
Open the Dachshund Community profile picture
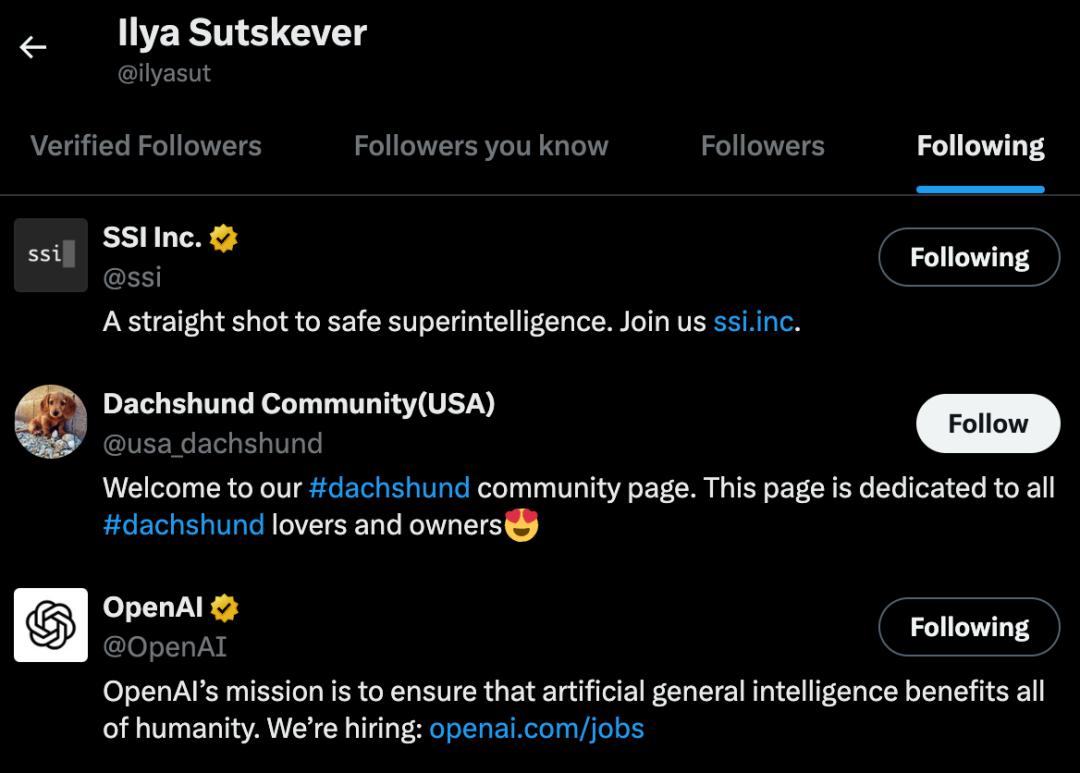[51, 421]
